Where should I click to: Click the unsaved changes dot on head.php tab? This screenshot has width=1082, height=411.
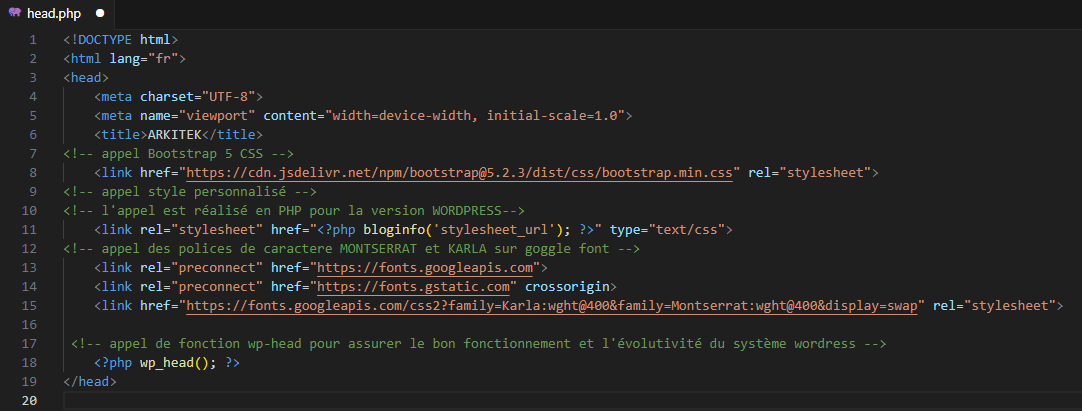(100, 13)
